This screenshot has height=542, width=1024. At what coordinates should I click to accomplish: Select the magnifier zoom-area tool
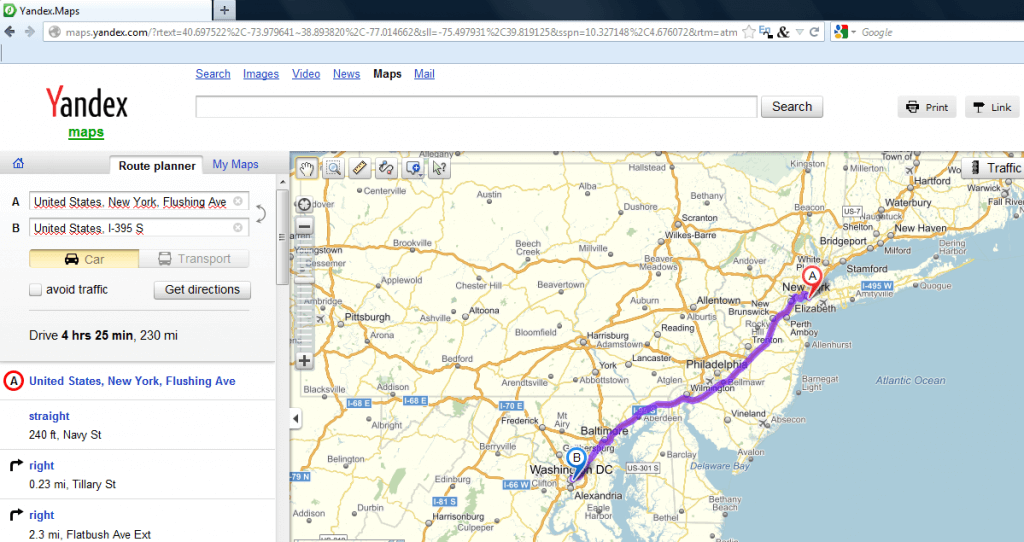(x=333, y=168)
